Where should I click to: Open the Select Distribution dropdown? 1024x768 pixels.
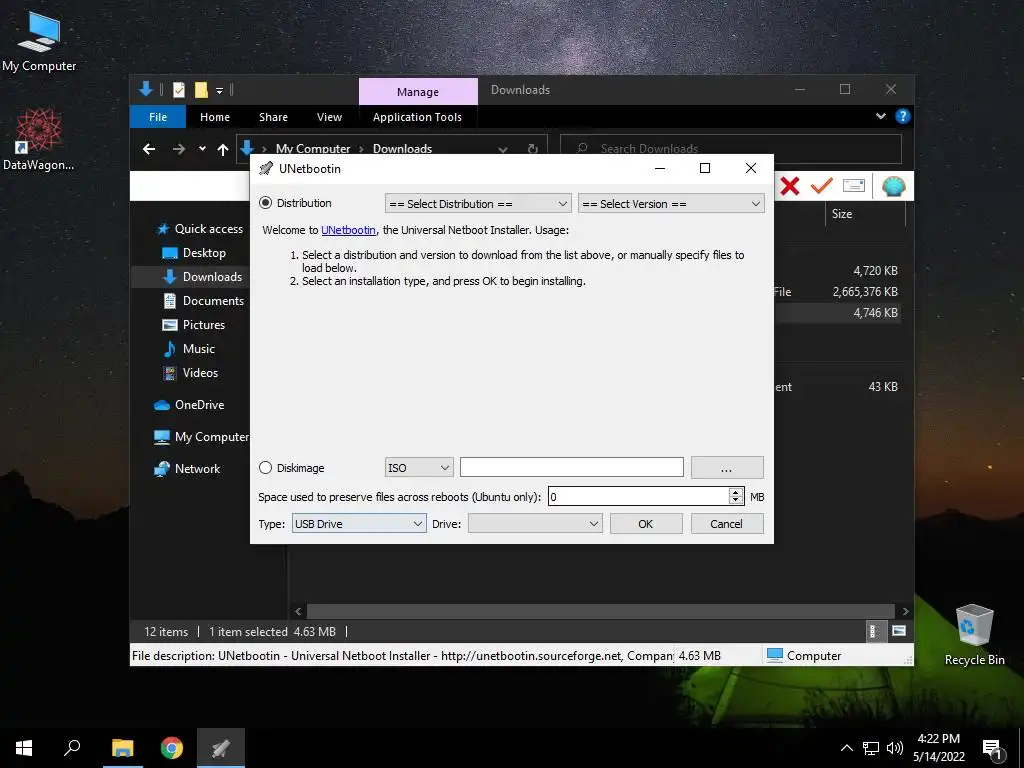(478, 204)
